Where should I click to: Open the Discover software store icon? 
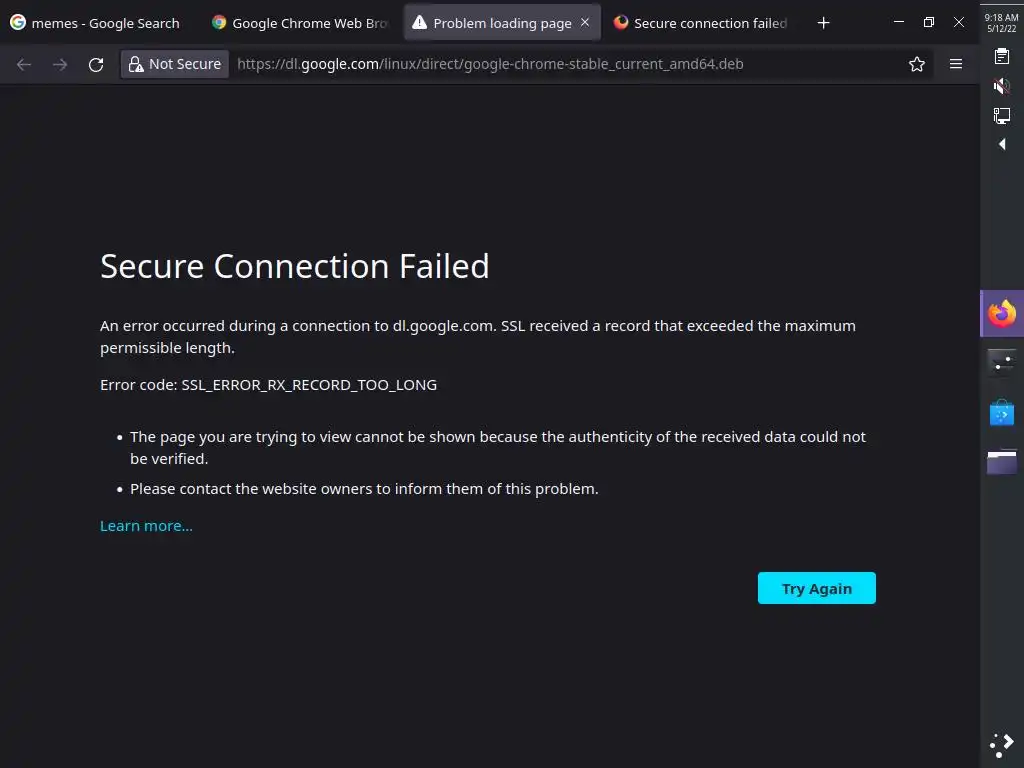(1002, 412)
